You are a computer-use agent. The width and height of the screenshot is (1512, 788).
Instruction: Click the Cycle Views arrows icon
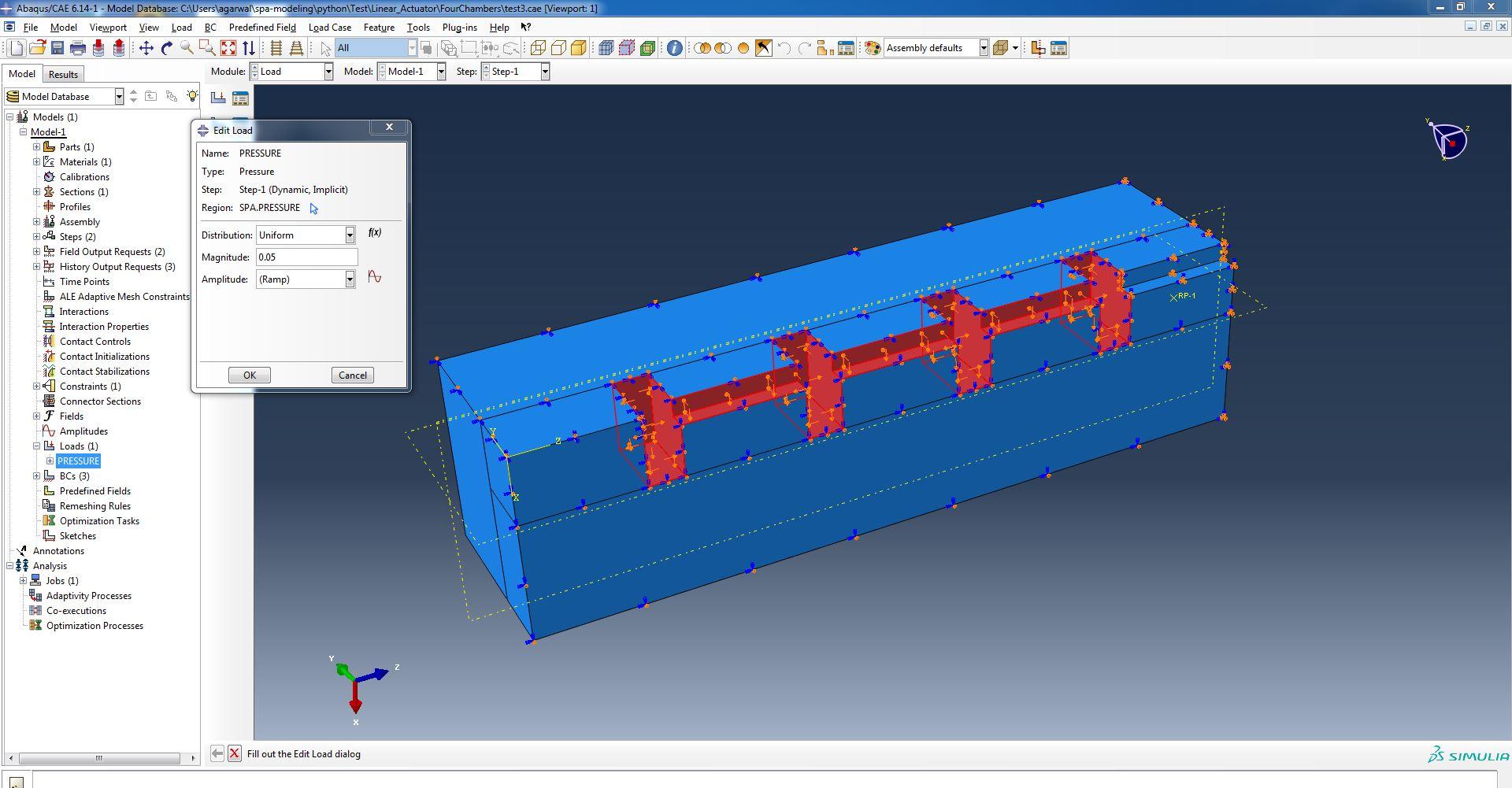pyautogui.click(x=248, y=48)
